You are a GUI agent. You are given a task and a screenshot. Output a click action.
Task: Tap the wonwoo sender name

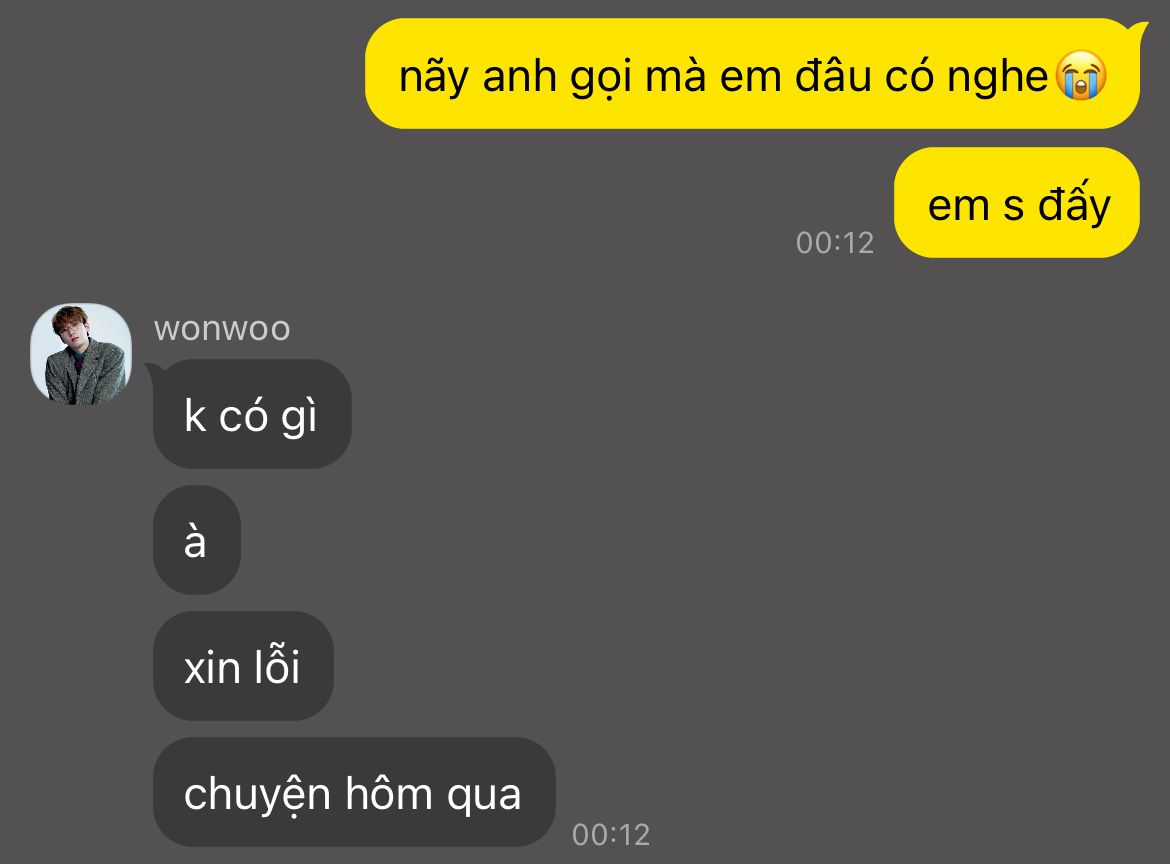(x=222, y=329)
